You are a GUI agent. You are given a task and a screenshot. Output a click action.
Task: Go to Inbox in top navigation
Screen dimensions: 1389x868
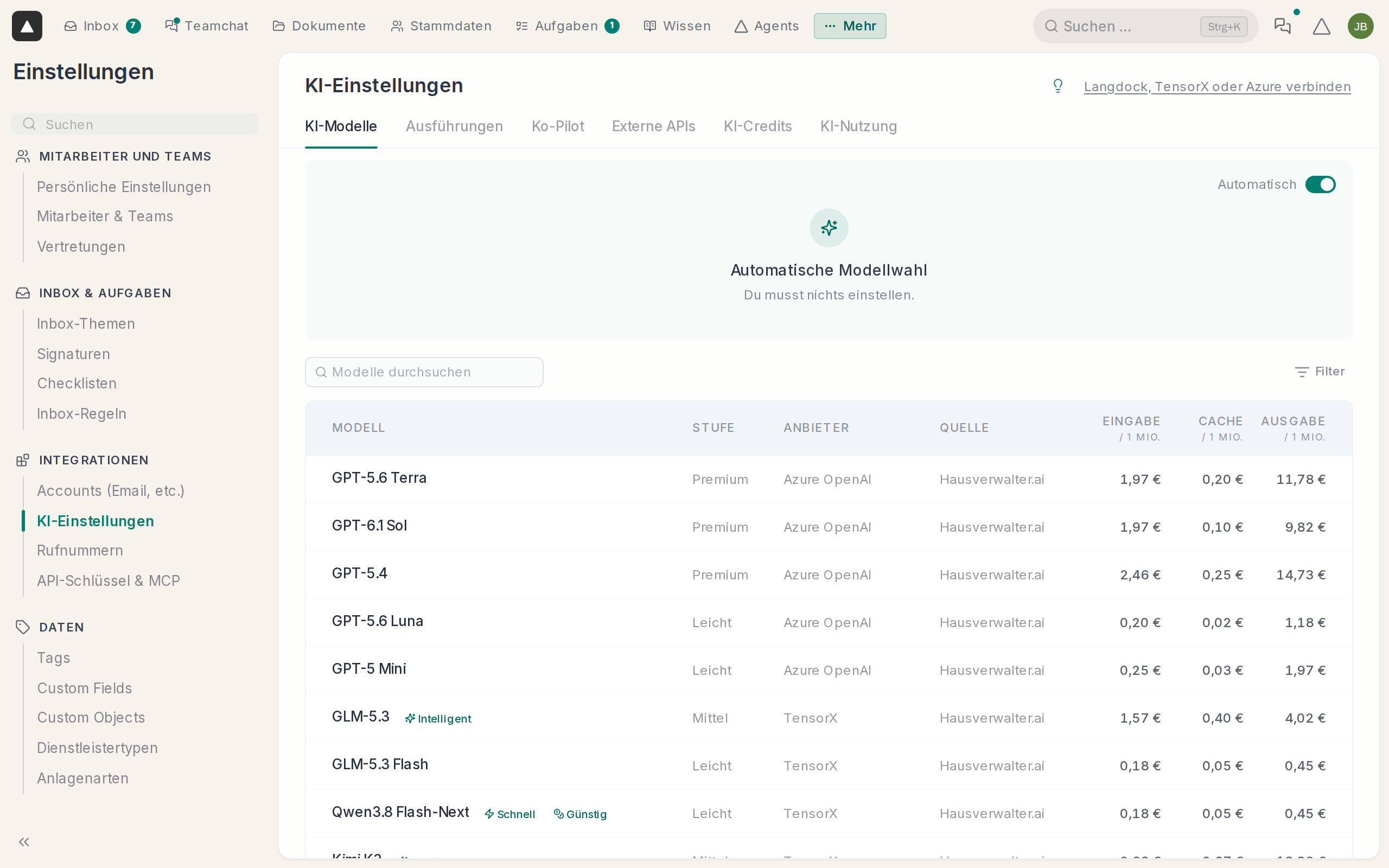click(101, 26)
